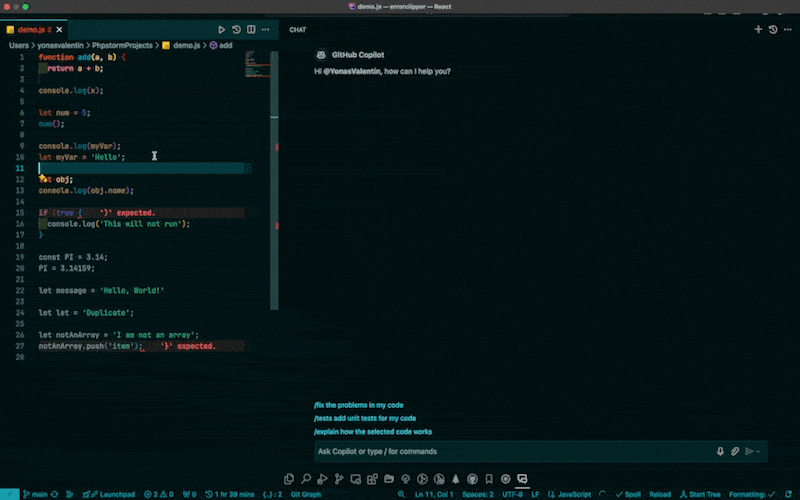Attach context with paperclip icon
The width and height of the screenshot is (800, 500).
735,452
